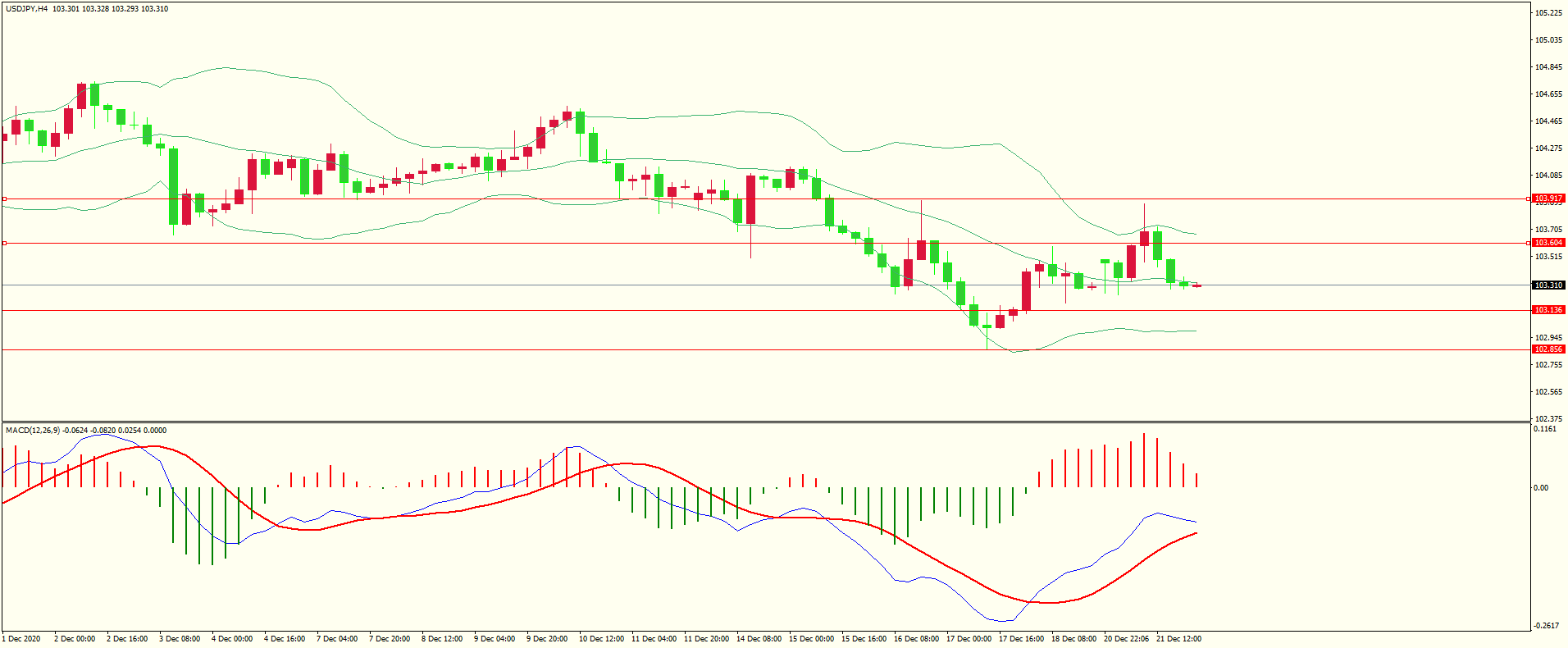Click 102.375 on the price scale
The width and height of the screenshot is (1568, 648).
tap(1547, 419)
